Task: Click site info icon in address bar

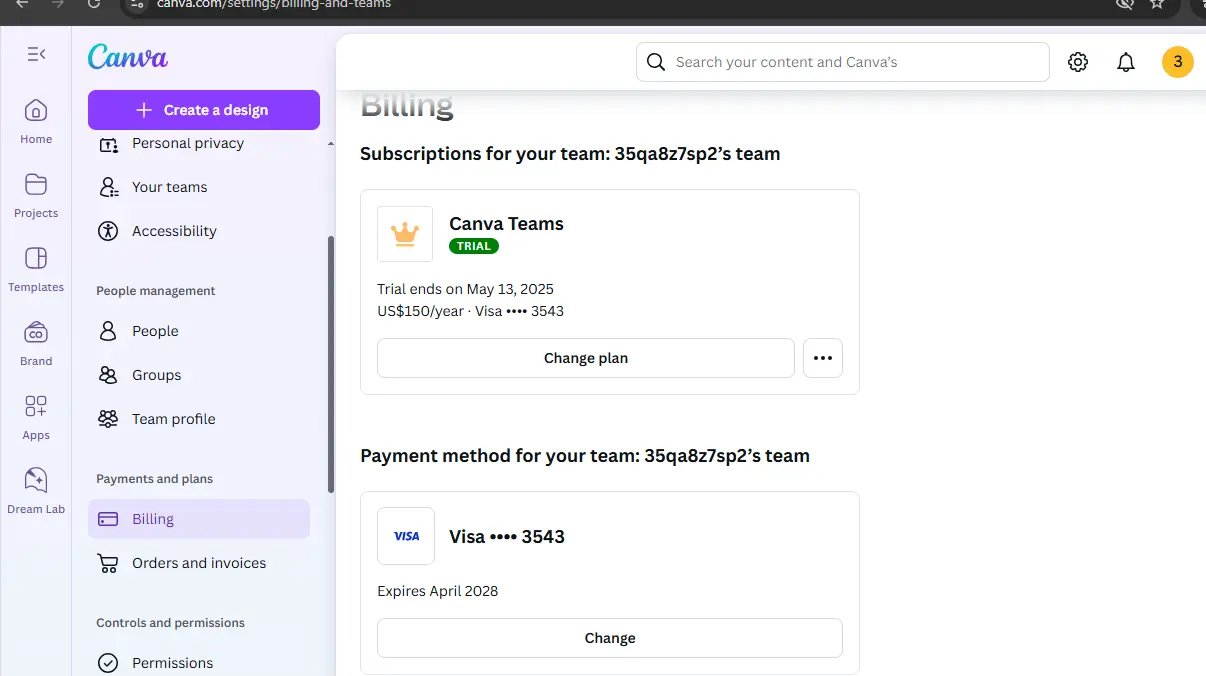Action: click(x=138, y=4)
